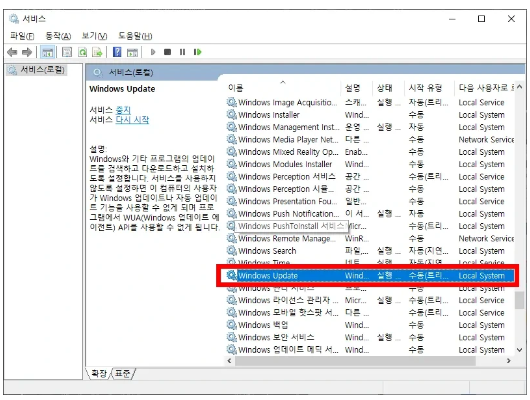
Task: Open the 도움말(H) menu
Action: 135,36
